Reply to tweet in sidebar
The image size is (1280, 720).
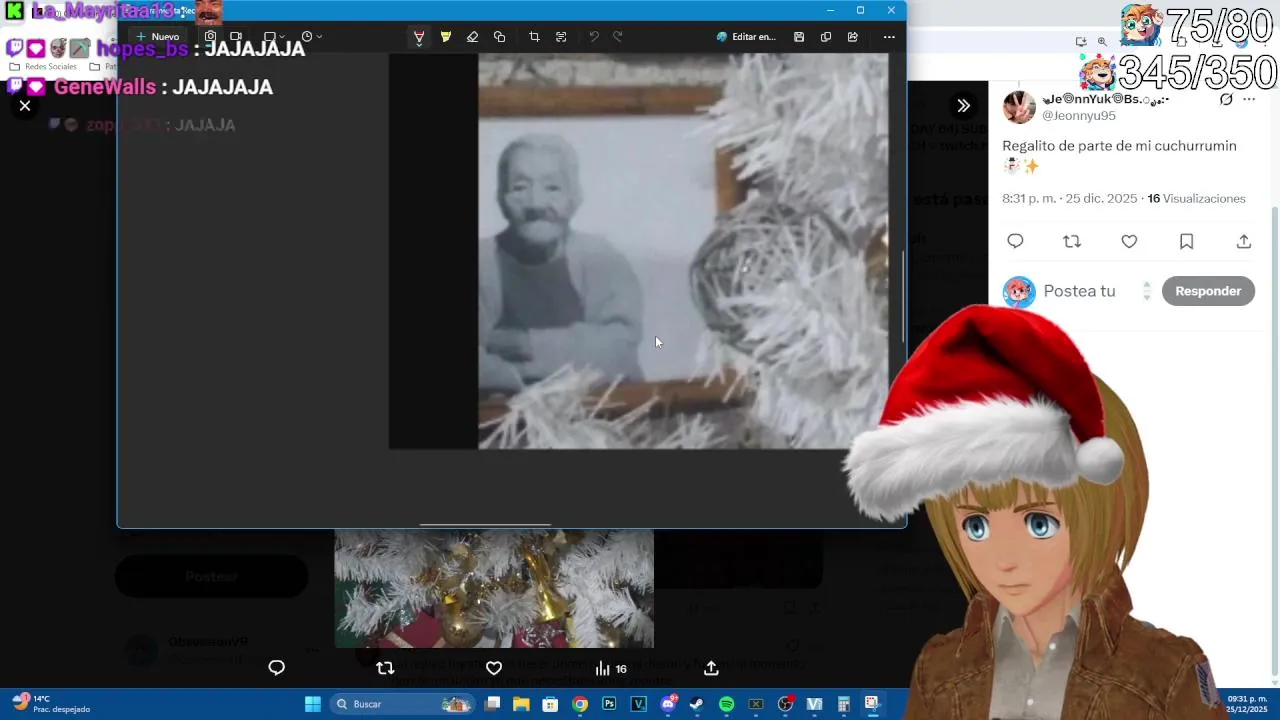coord(1015,241)
